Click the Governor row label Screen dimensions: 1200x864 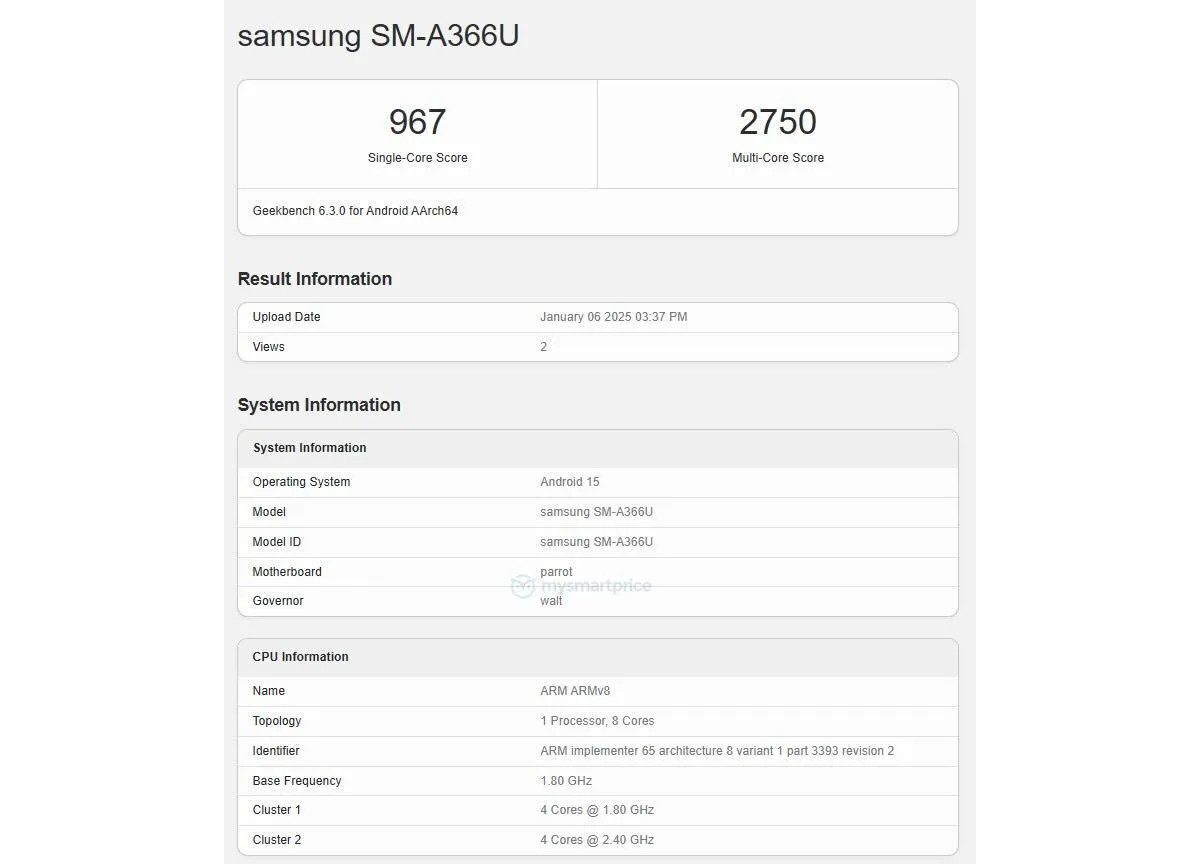(x=278, y=601)
